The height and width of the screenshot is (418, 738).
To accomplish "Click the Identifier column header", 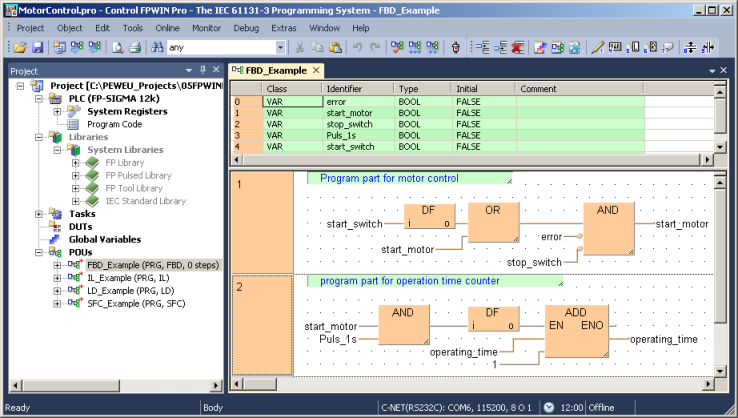I will pos(357,89).
